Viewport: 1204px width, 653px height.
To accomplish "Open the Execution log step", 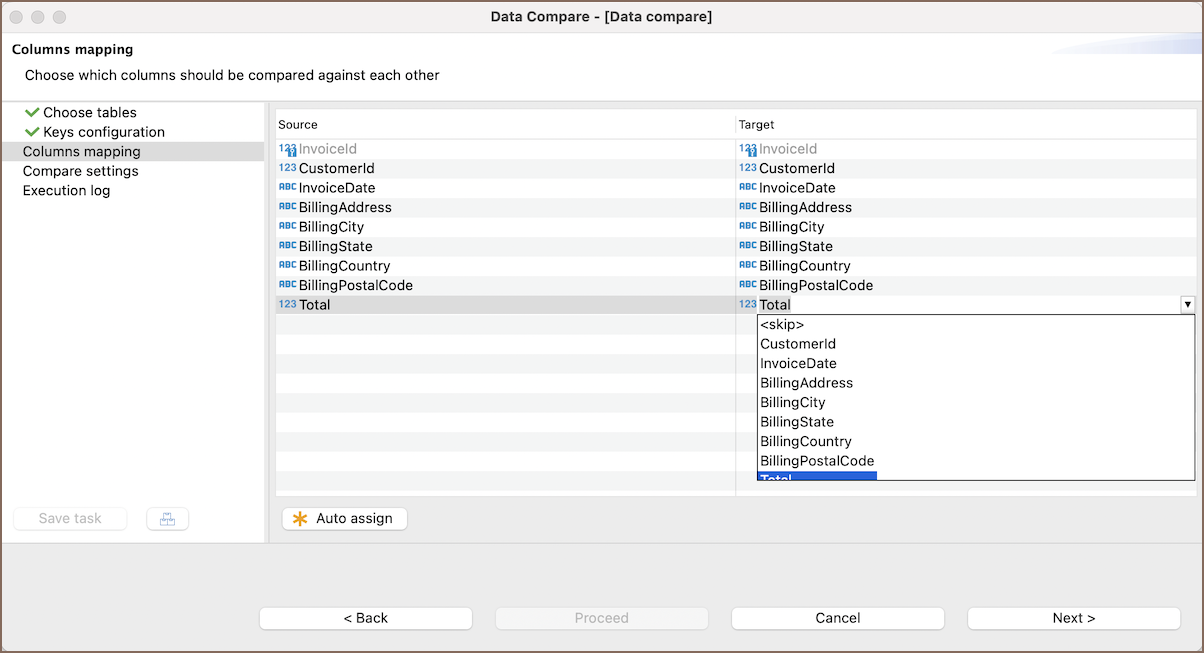I will coord(67,191).
